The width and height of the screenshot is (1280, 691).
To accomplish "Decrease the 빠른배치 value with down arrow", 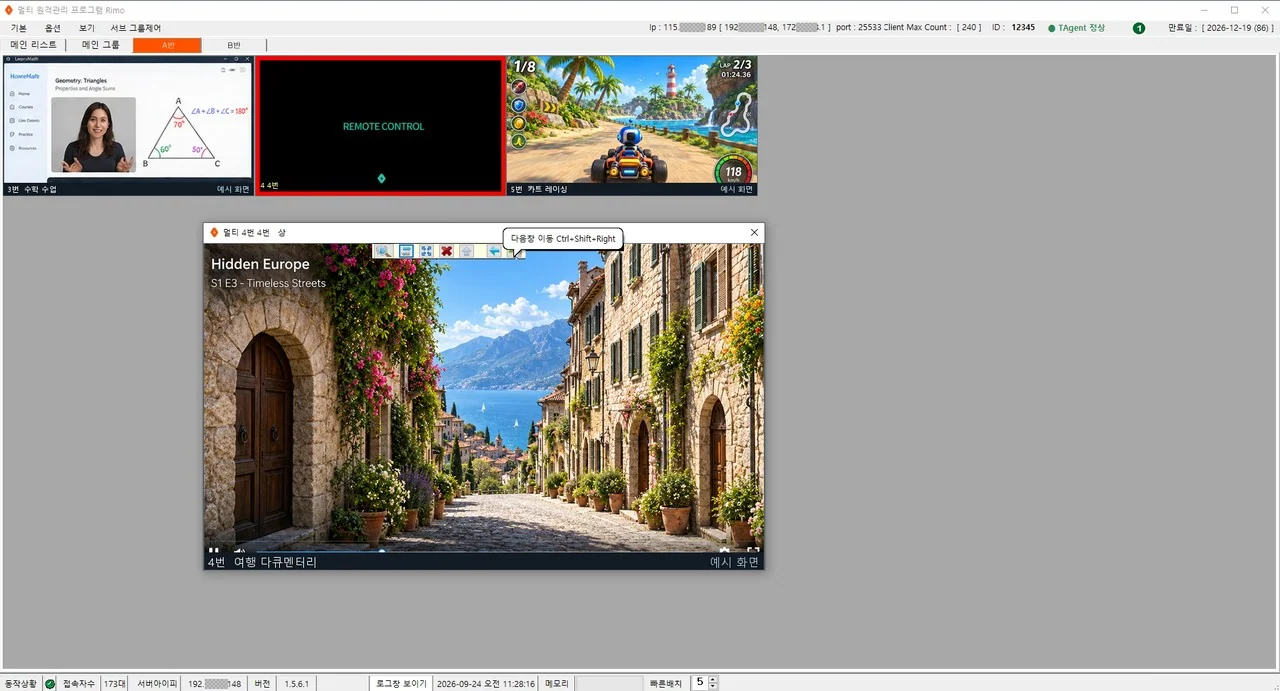I will coord(713,687).
